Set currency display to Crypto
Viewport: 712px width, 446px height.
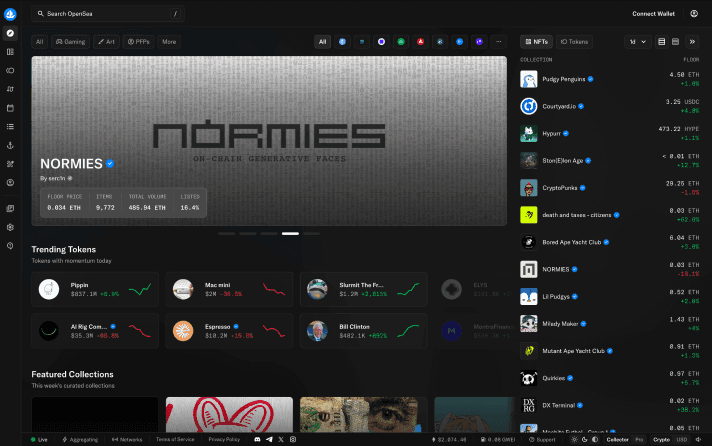[x=661, y=439]
